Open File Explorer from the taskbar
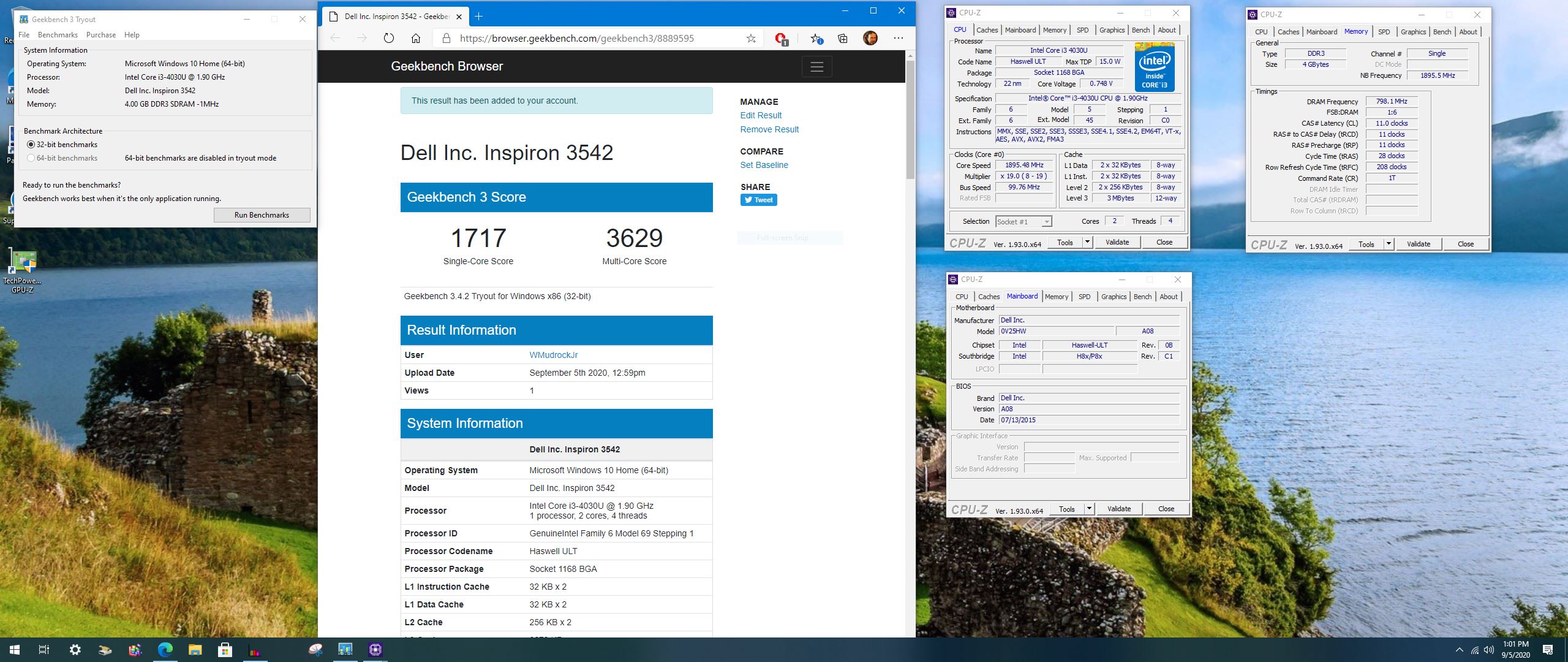1568x662 pixels. pyautogui.click(x=195, y=650)
